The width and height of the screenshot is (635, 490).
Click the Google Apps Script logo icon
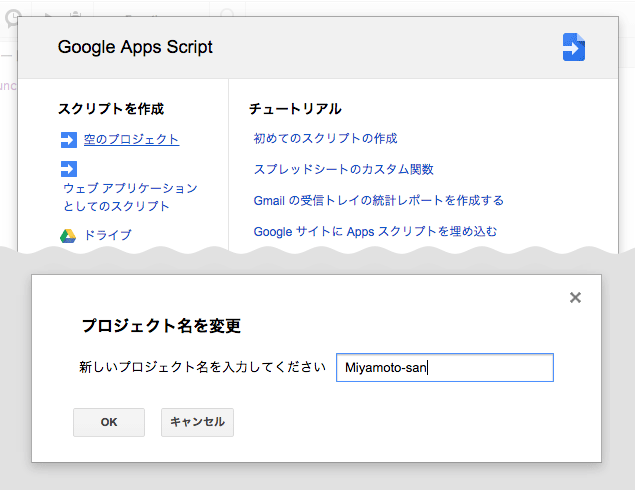(573, 47)
